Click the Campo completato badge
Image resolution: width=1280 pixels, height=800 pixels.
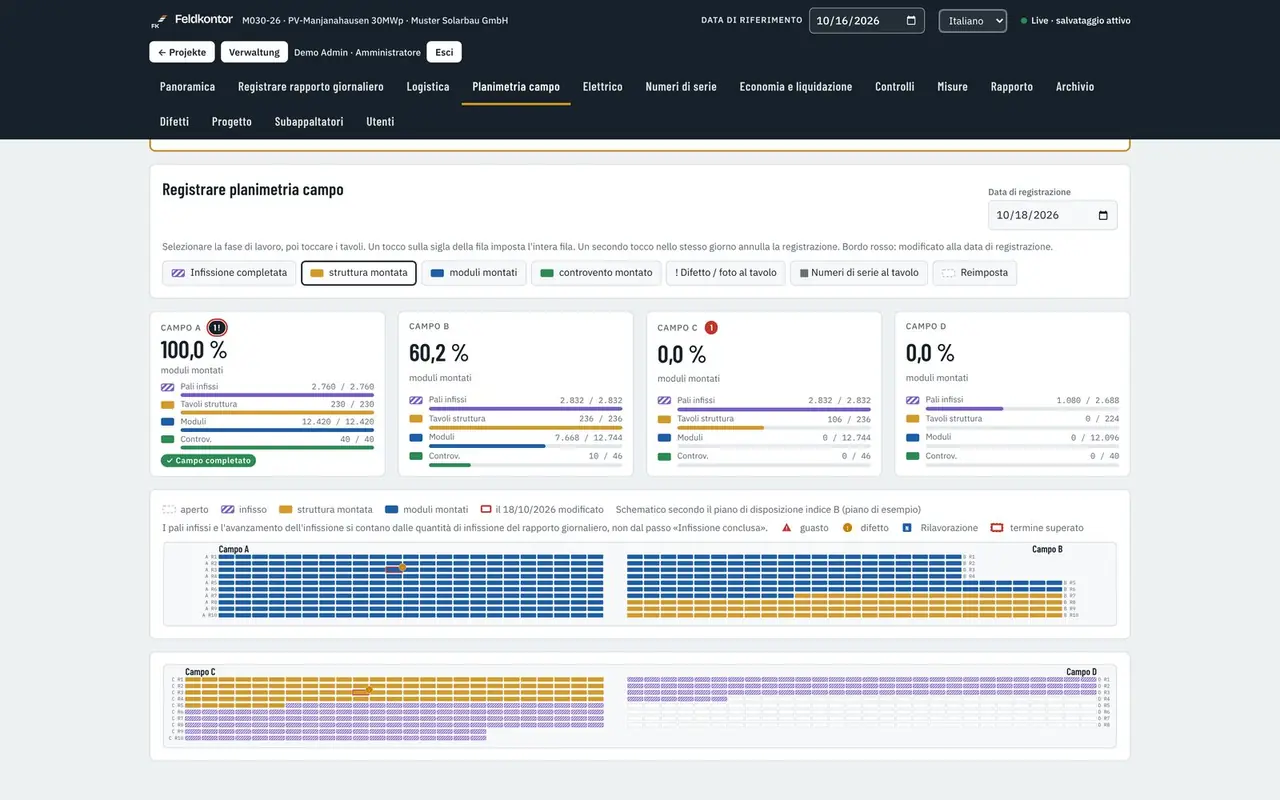click(x=208, y=461)
